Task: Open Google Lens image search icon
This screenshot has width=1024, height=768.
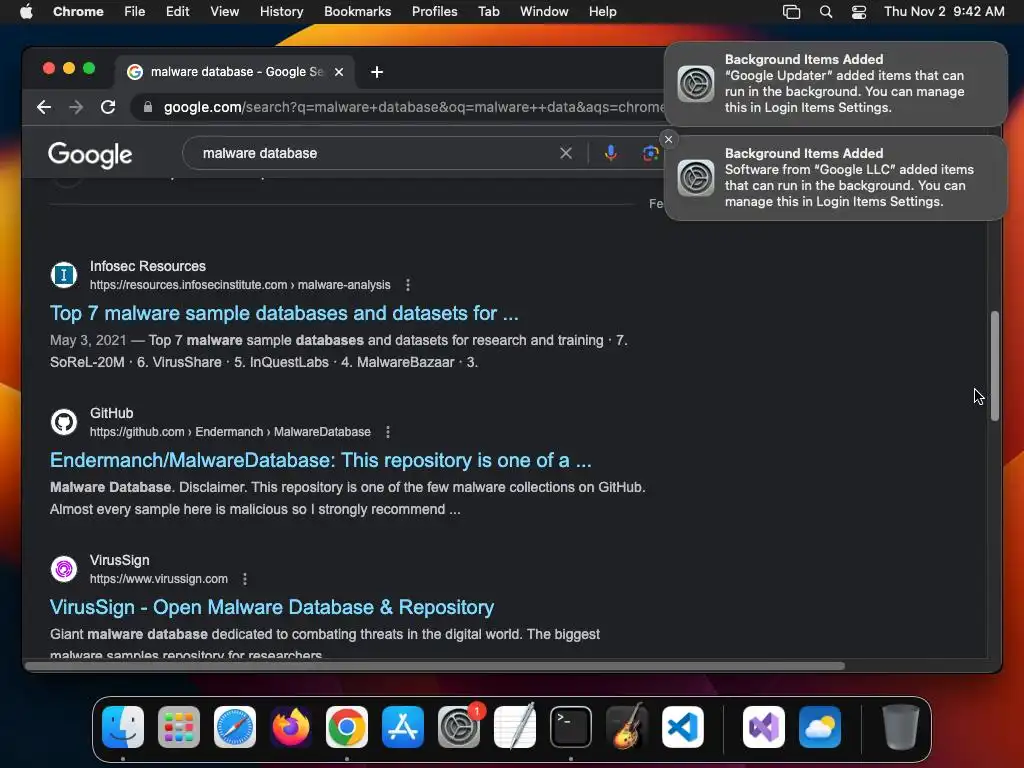Action: [650, 153]
